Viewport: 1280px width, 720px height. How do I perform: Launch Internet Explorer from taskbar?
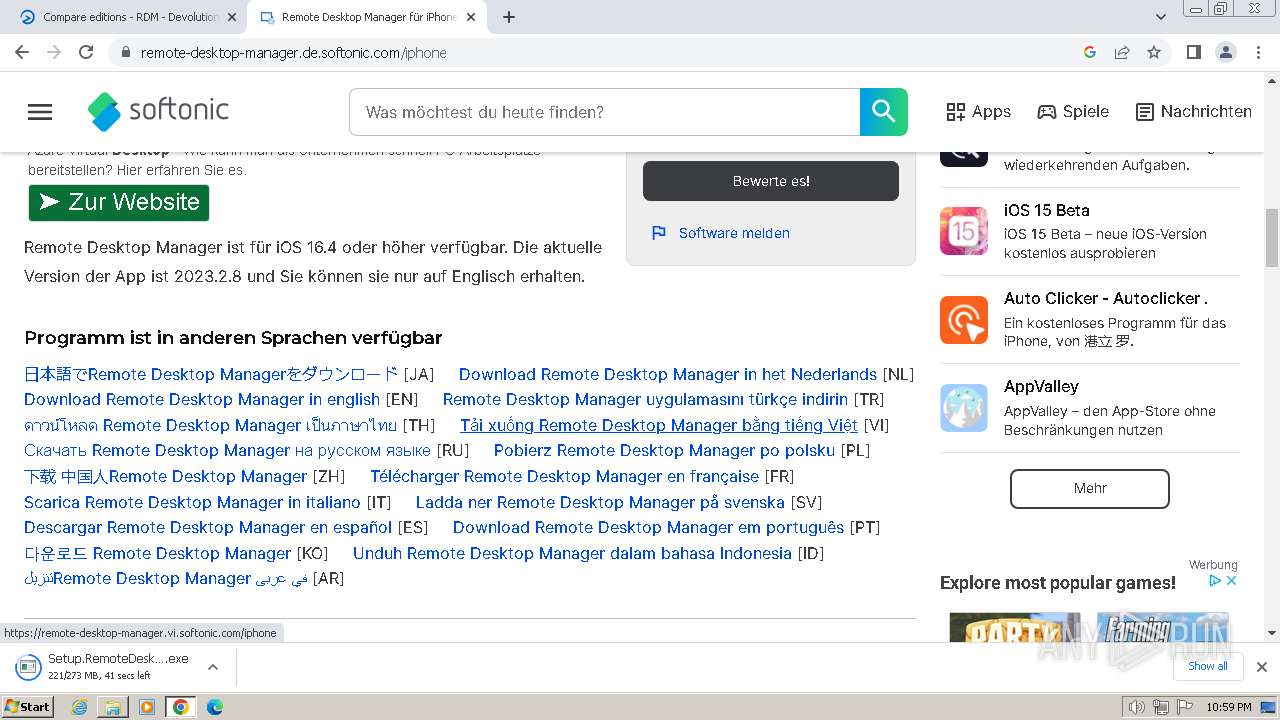80,707
